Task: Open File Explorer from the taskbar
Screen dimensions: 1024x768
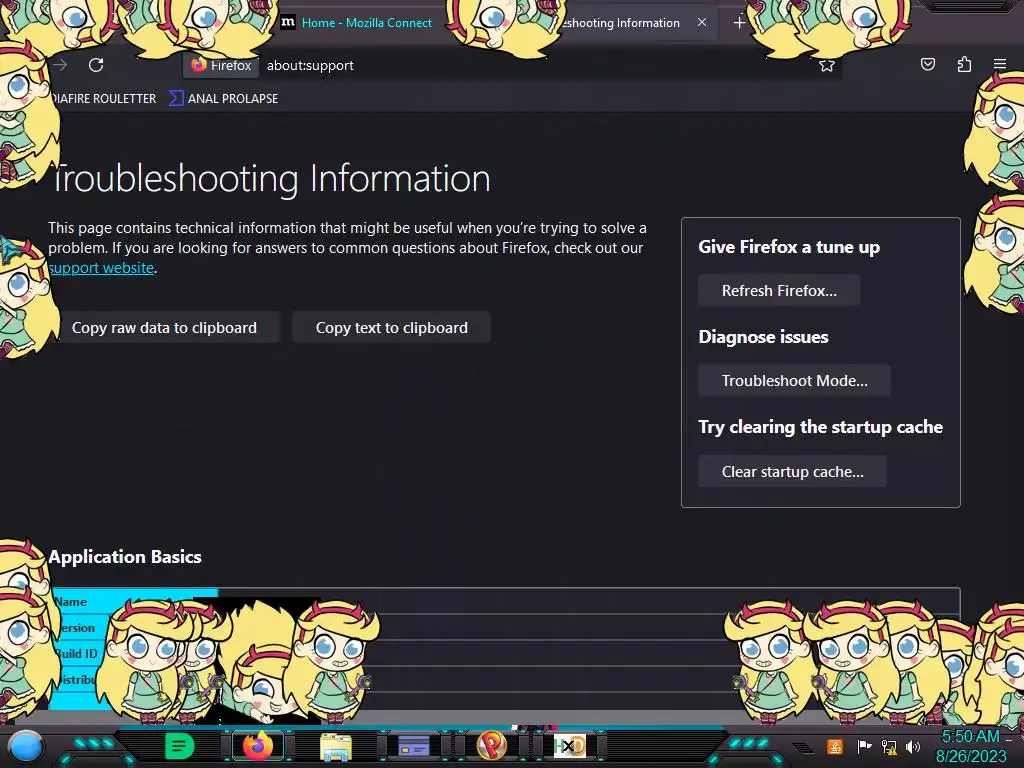Action: click(336, 747)
